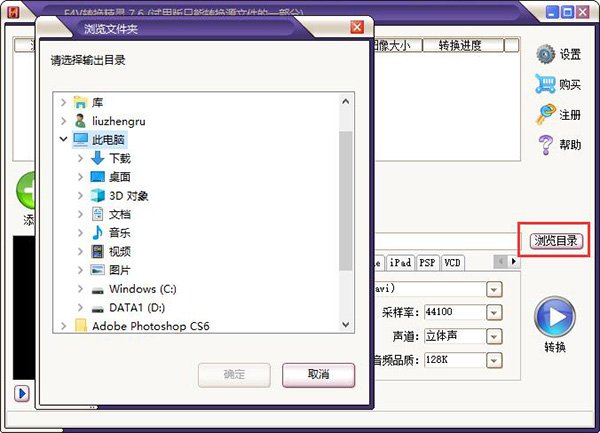Select the 图片 label in the tree

[120, 270]
